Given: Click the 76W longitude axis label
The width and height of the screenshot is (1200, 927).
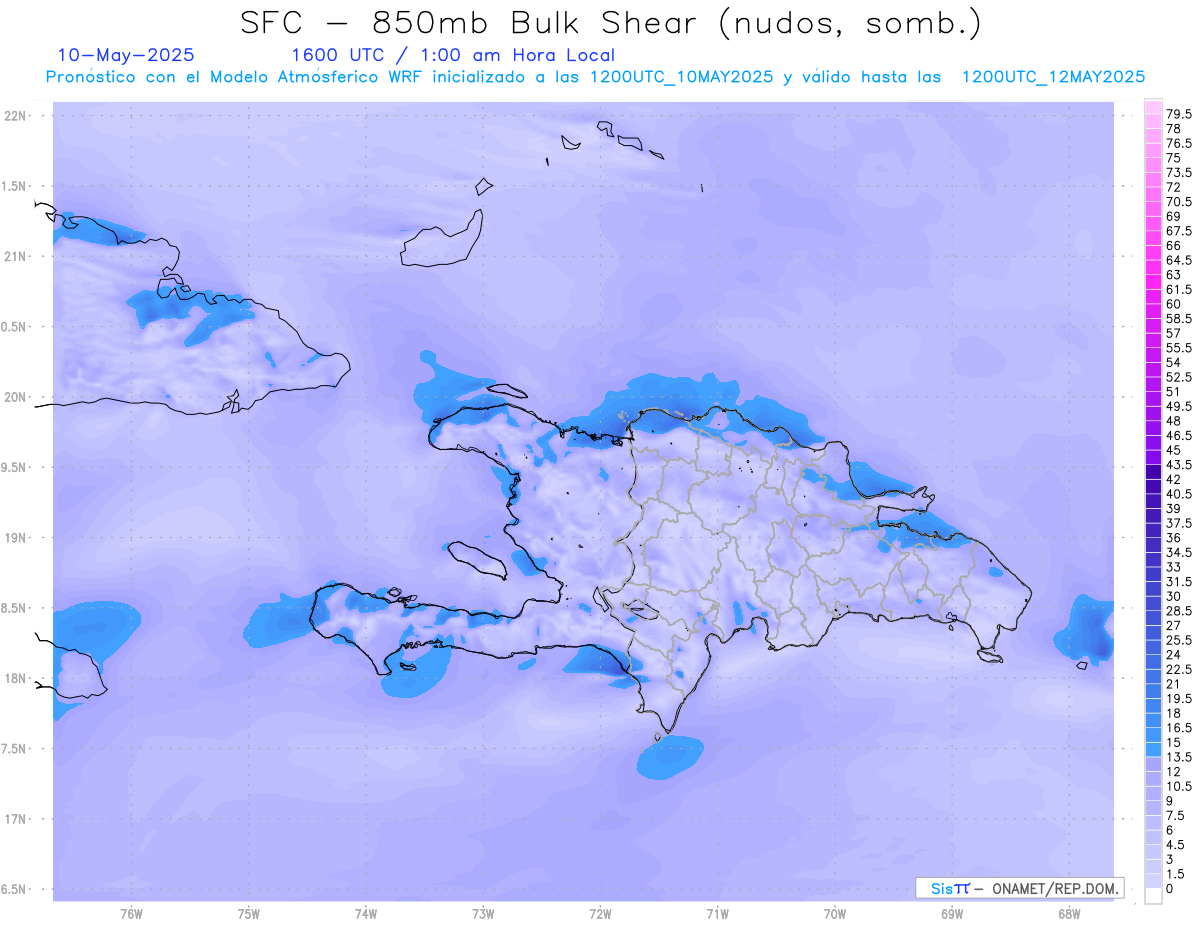Looking at the screenshot, I should (131, 914).
